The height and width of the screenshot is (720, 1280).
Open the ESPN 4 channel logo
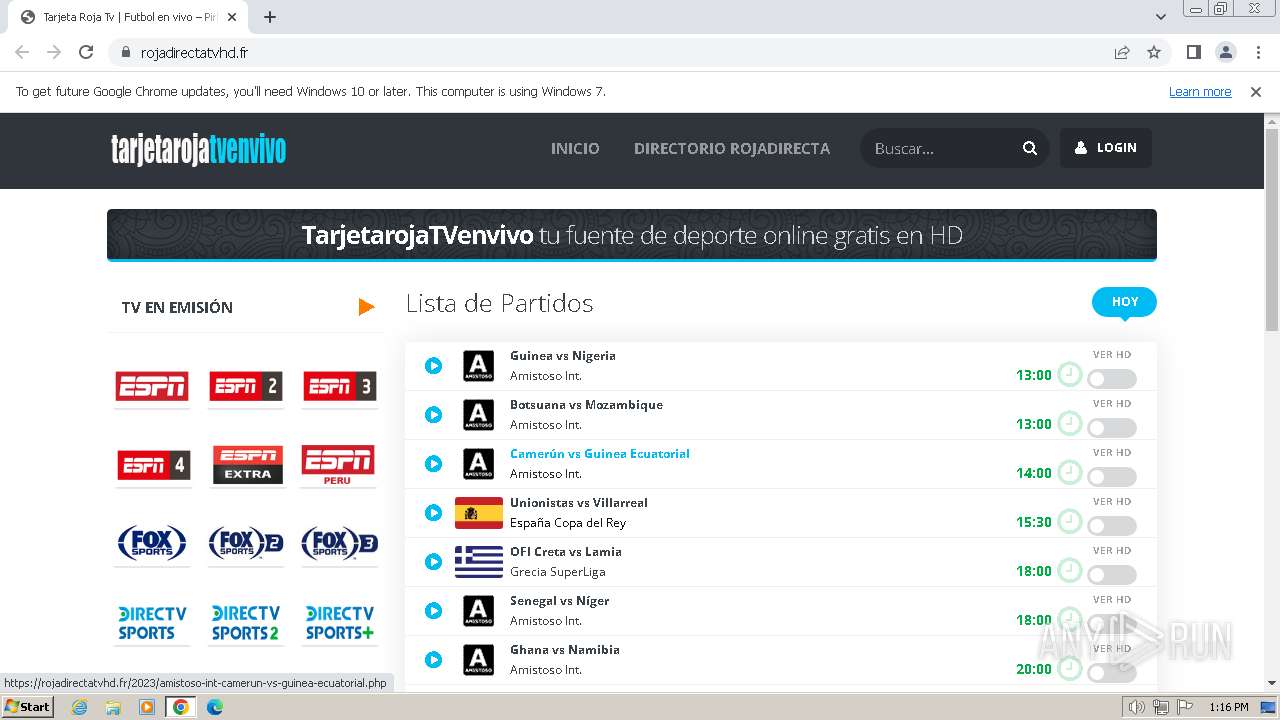(x=153, y=465)
